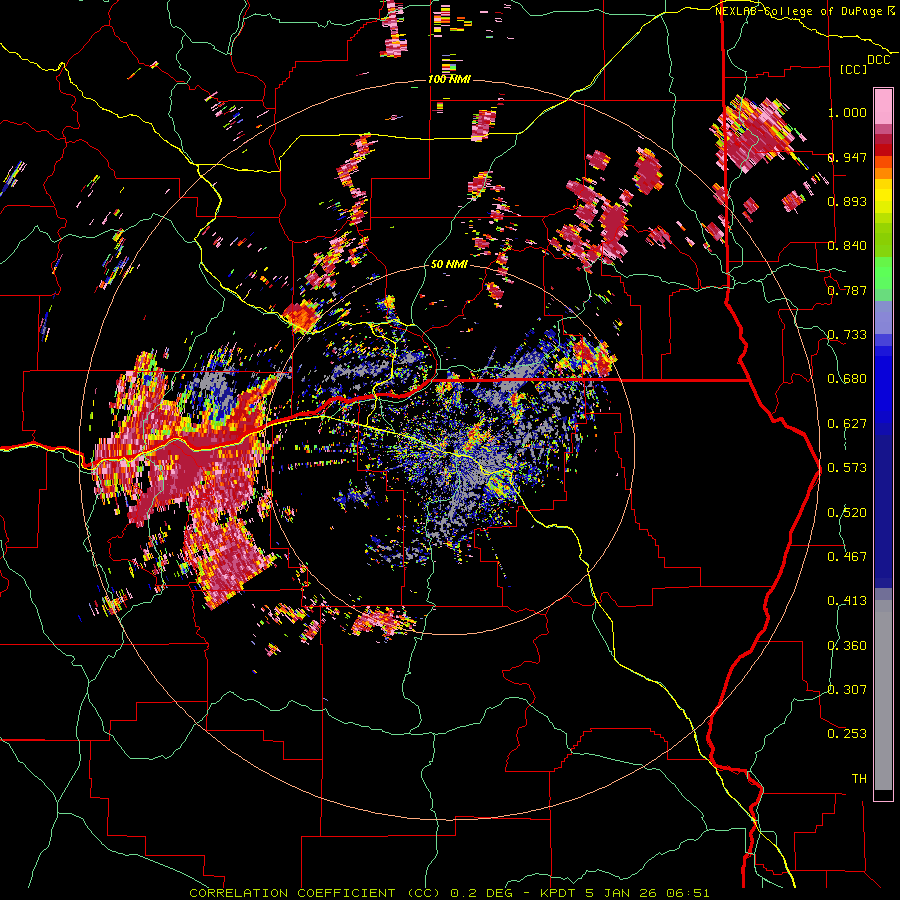The width and height of the screenshot is (900, 900).
Task: Click the 100 NMI range ring label
Action: [x=449, y=79]
